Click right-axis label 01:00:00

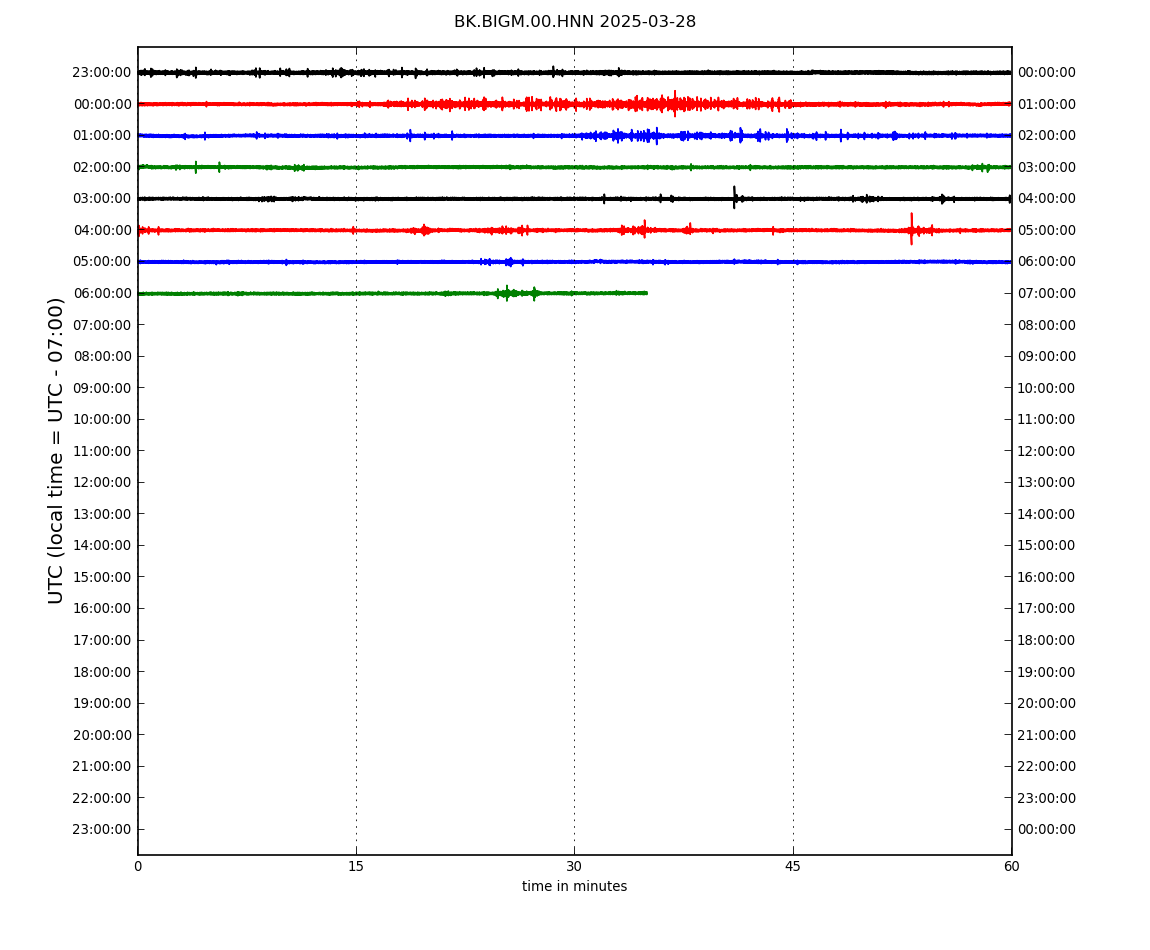(1047, 104)
